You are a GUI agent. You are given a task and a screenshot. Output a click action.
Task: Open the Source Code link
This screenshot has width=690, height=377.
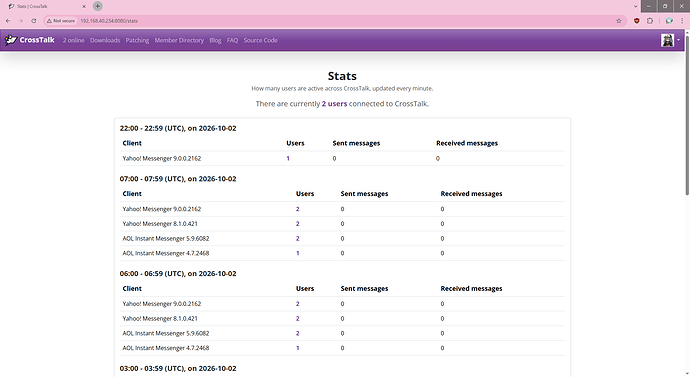261,40
